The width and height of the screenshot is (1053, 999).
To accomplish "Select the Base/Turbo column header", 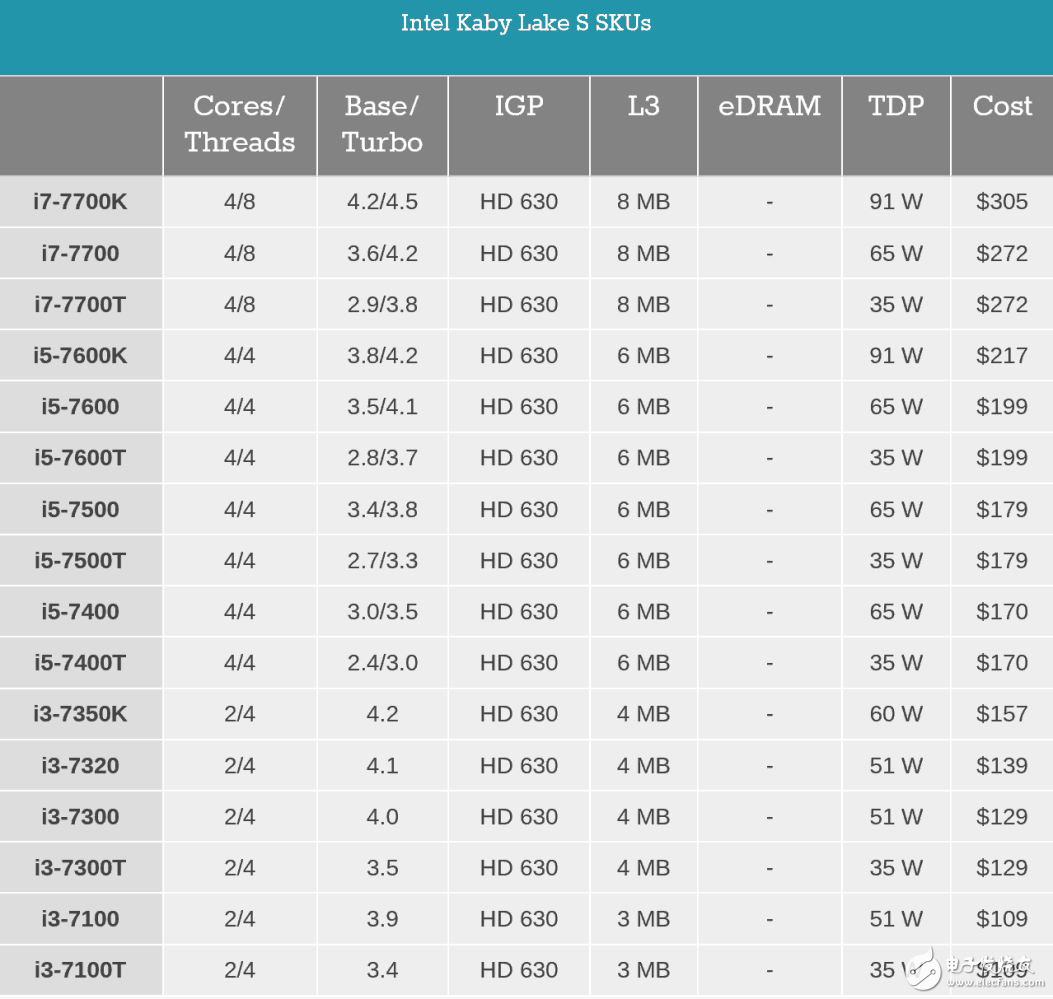I will pyautogui.click(x=382, y=124).
